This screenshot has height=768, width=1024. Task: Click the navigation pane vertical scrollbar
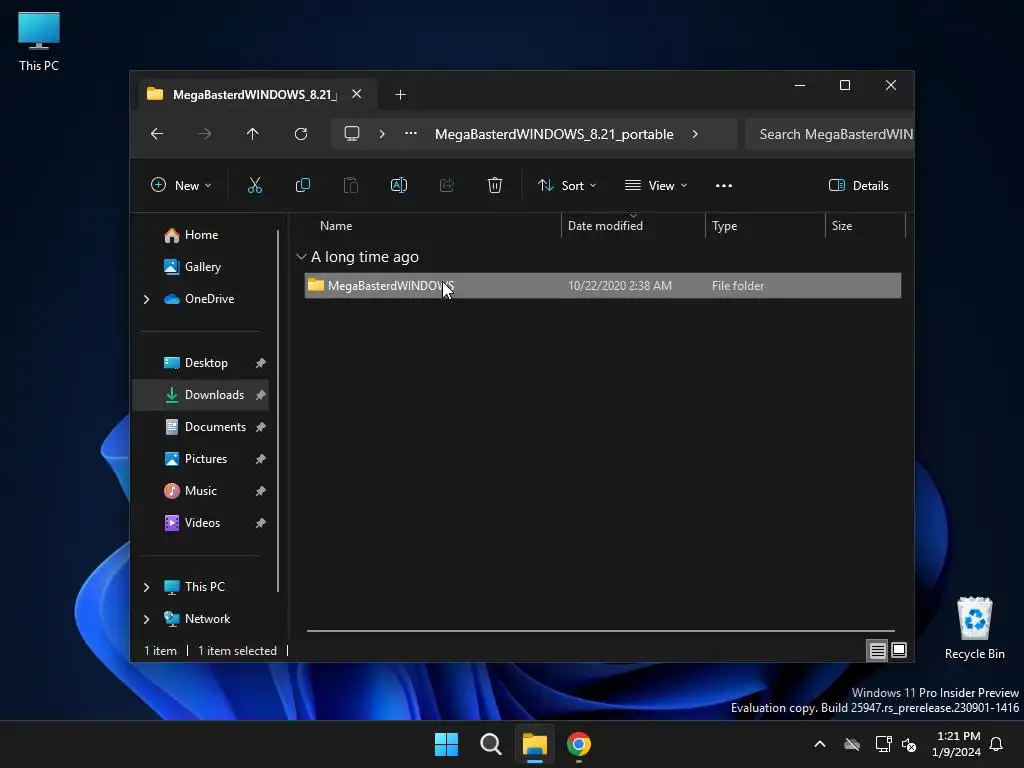(x=278, y=411)
